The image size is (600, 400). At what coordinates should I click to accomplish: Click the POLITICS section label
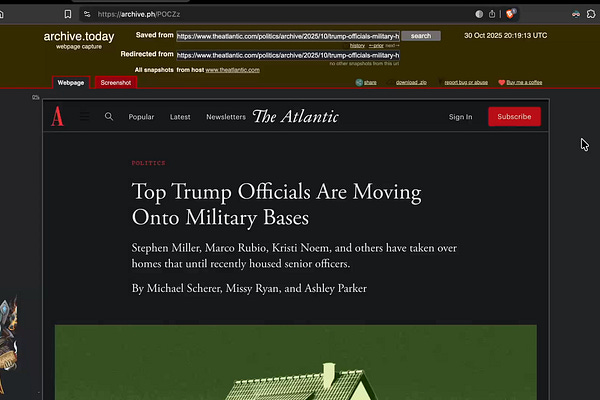[x=148, y=163]
